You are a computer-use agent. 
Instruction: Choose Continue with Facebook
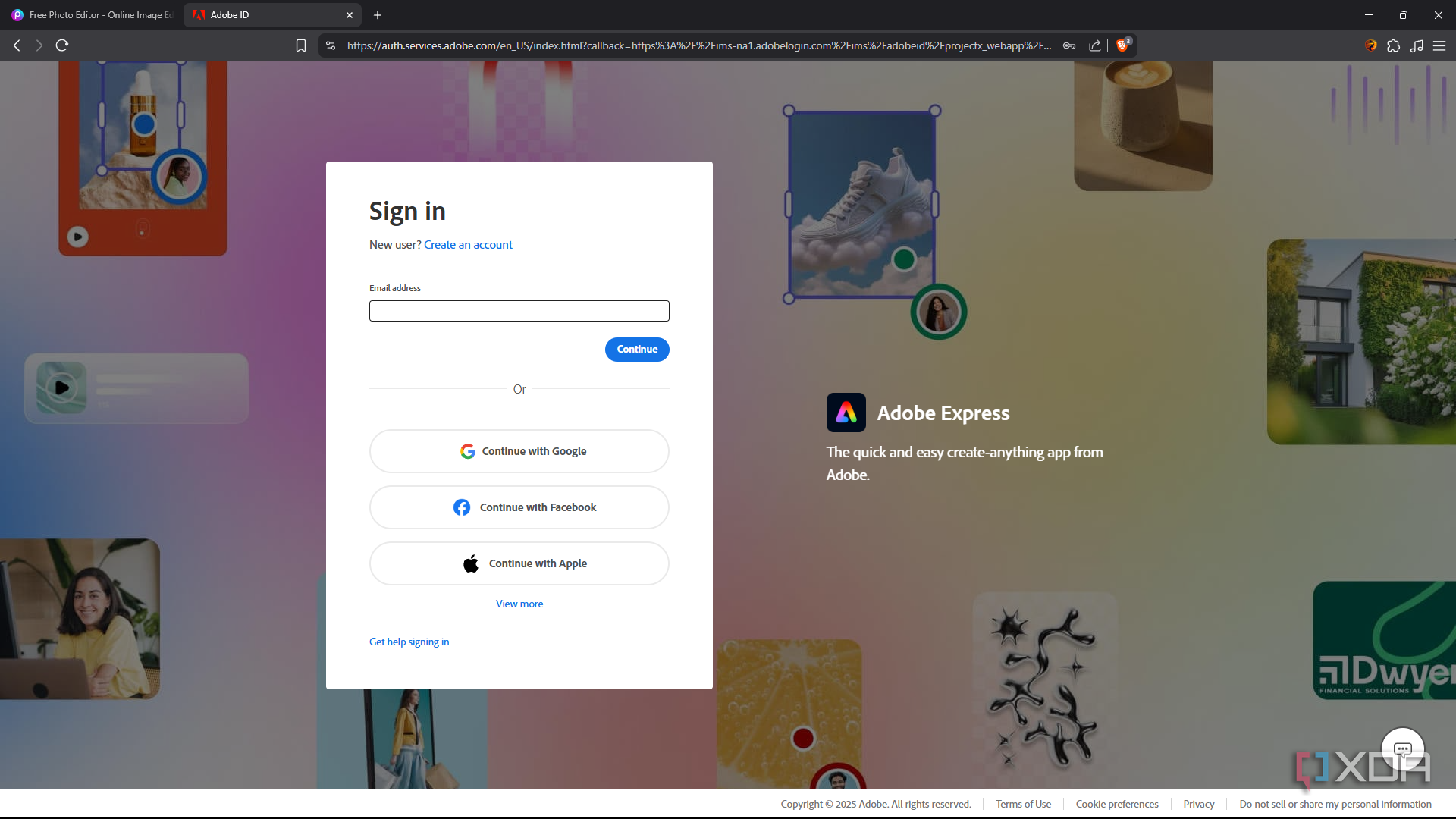519,507
